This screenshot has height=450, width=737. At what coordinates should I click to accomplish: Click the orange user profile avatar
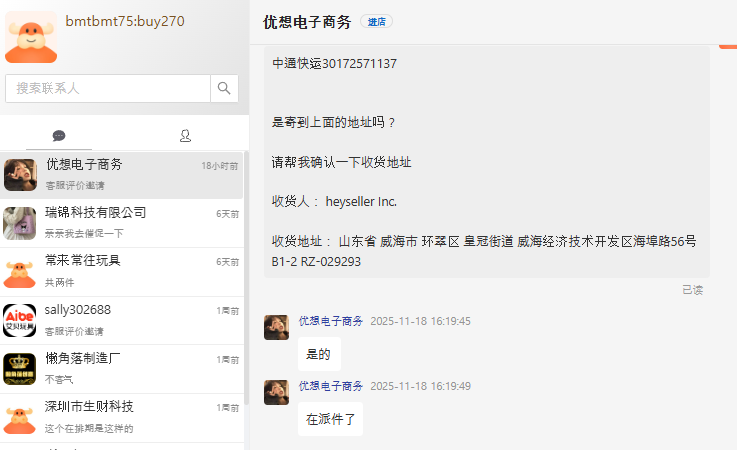pyautogui.click(x=30, y=36)
